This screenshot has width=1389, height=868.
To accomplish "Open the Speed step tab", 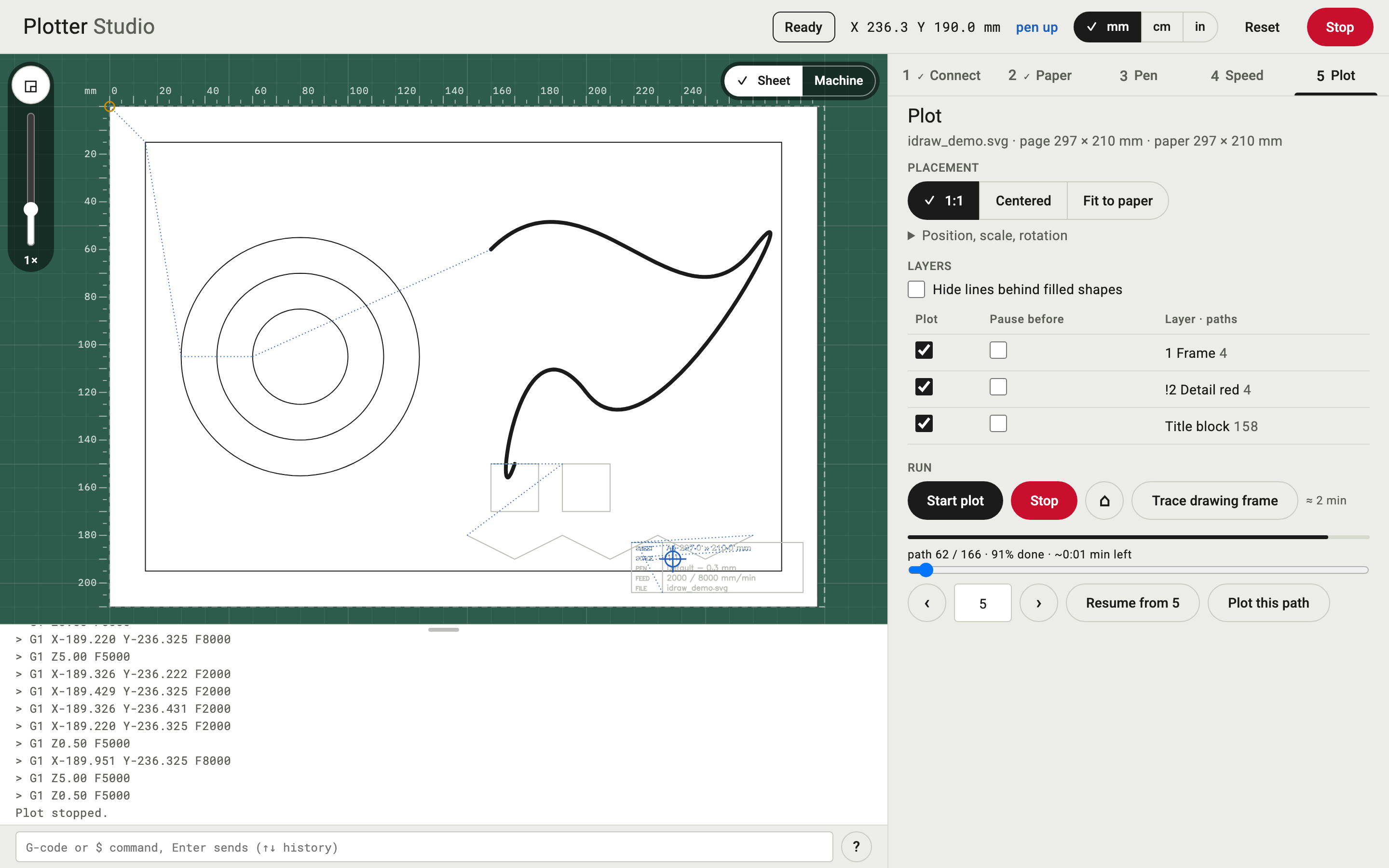I will (1237, 75).
